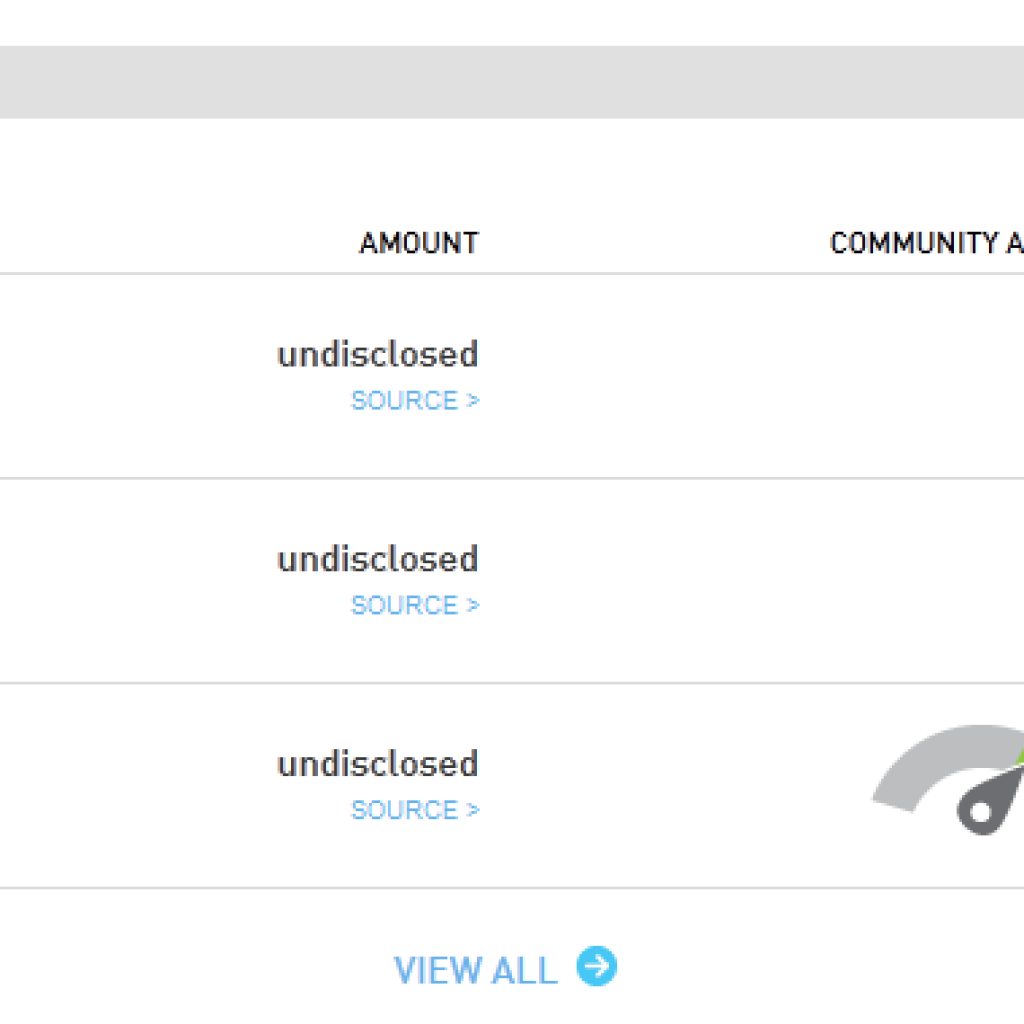The image size is (1024, 1024).
Task: Open the SOURCE link in the third row
Action: 415,810
